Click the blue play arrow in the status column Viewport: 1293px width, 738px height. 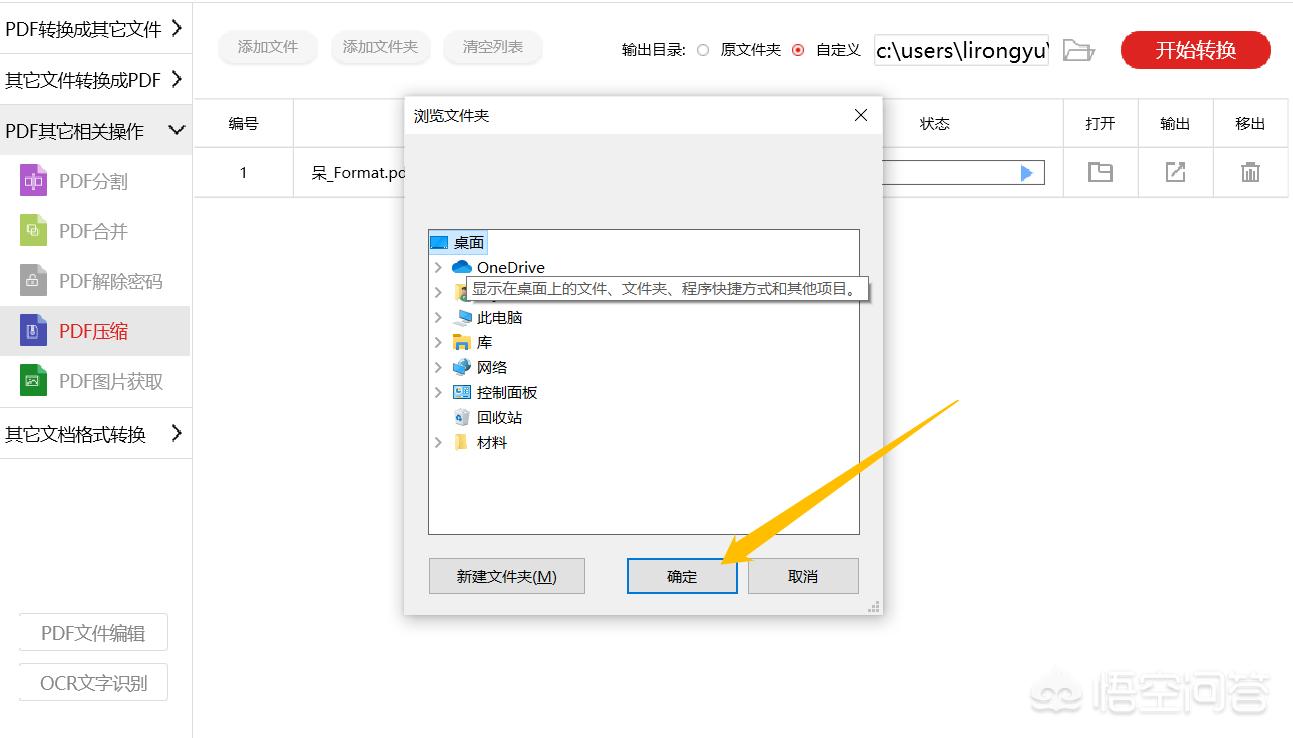coord(1026,172)
